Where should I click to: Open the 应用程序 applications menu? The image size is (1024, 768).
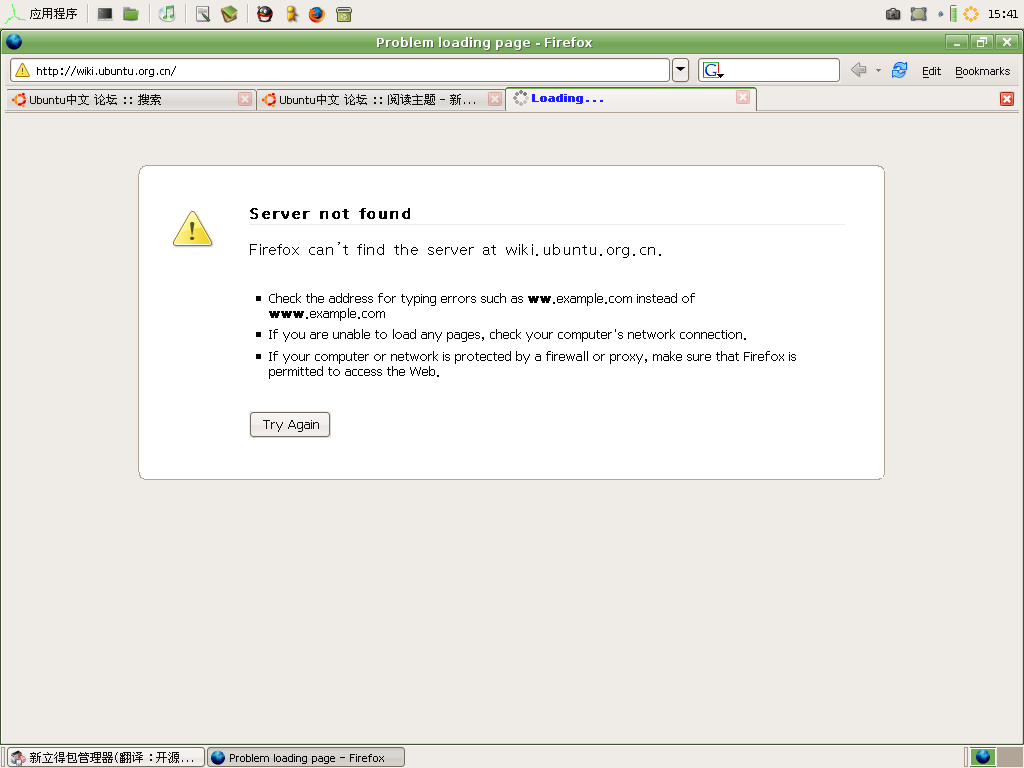(42, 14)
